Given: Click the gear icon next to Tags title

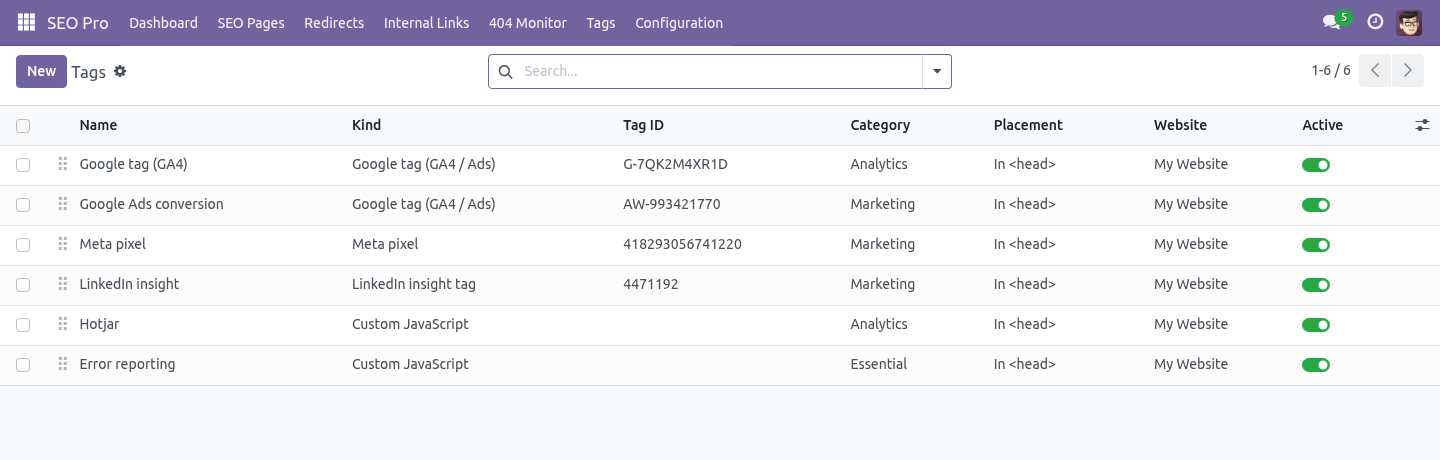Looking at the screenshot, I should click(120, 71).
